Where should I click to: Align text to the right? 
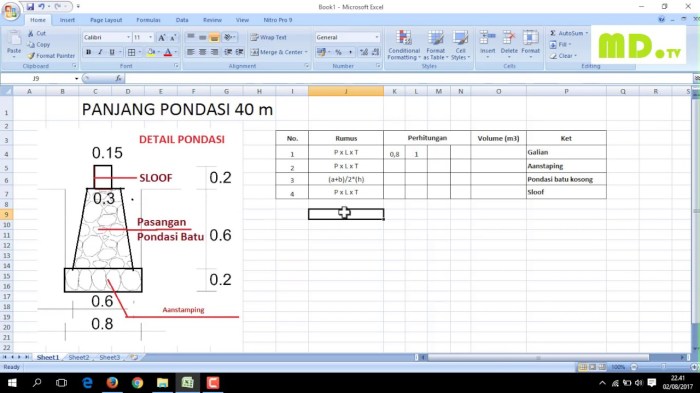(x=215, y=52)
